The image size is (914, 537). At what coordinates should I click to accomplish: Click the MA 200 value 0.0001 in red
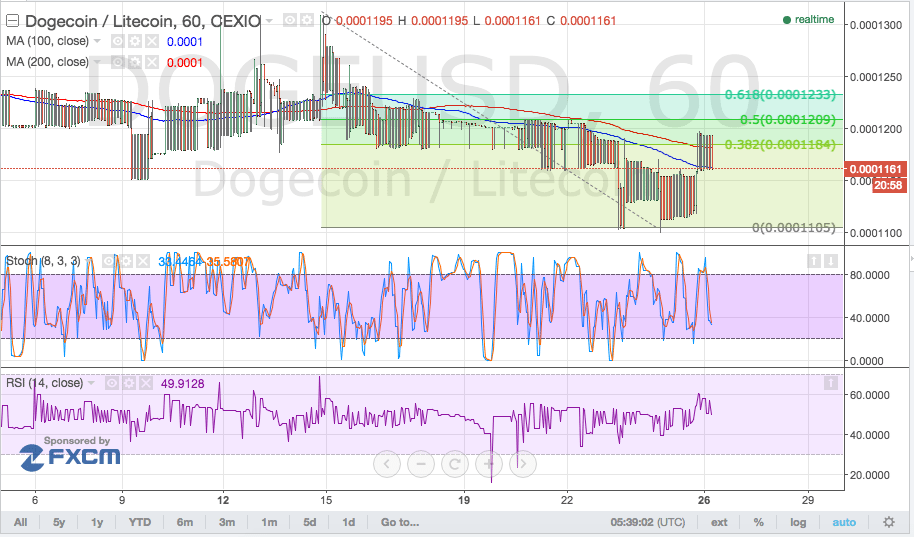point(185,63)
